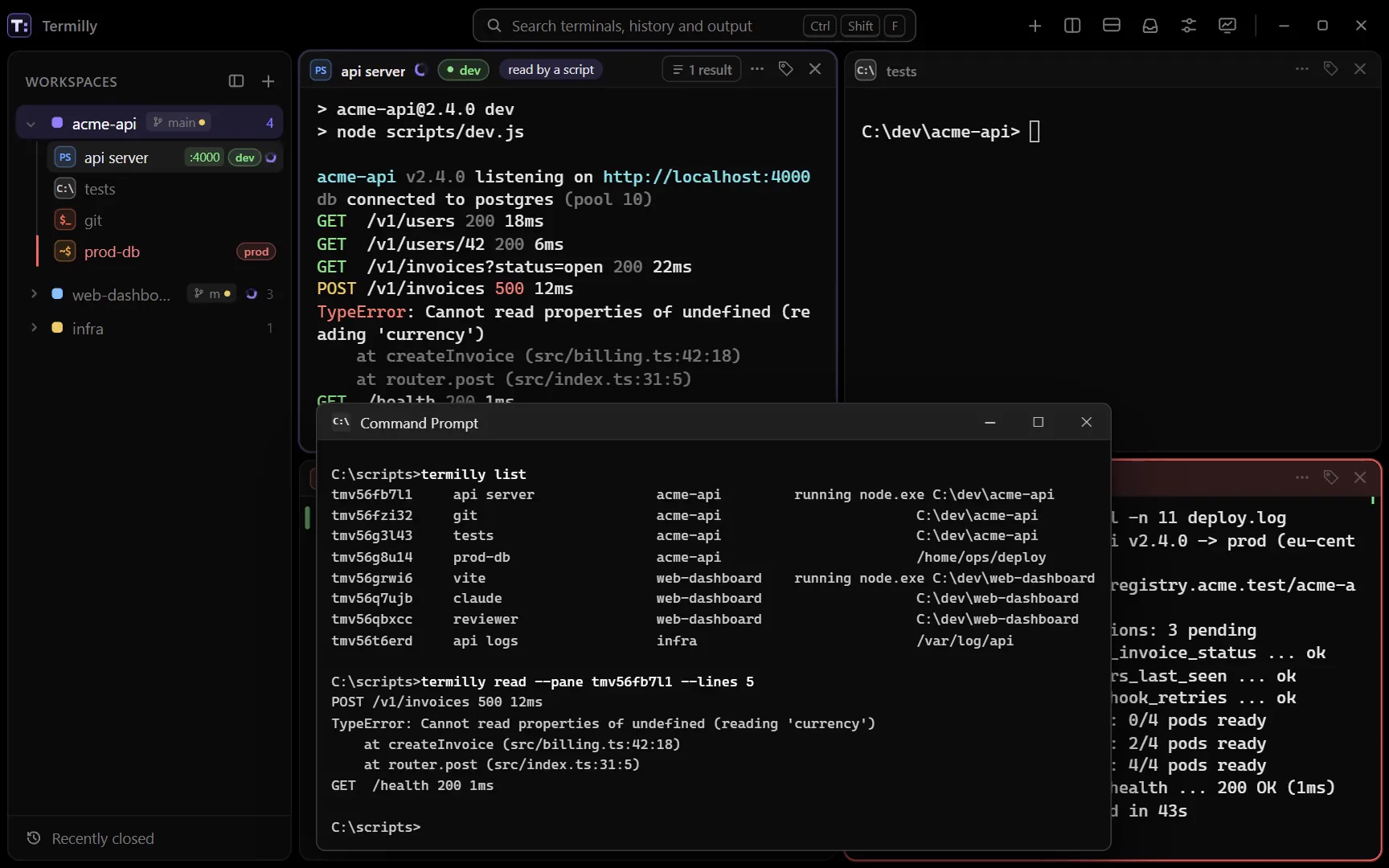Click the Recently closed history icon
Viewport: 1389px width, 868px height.
click(34, 838)
